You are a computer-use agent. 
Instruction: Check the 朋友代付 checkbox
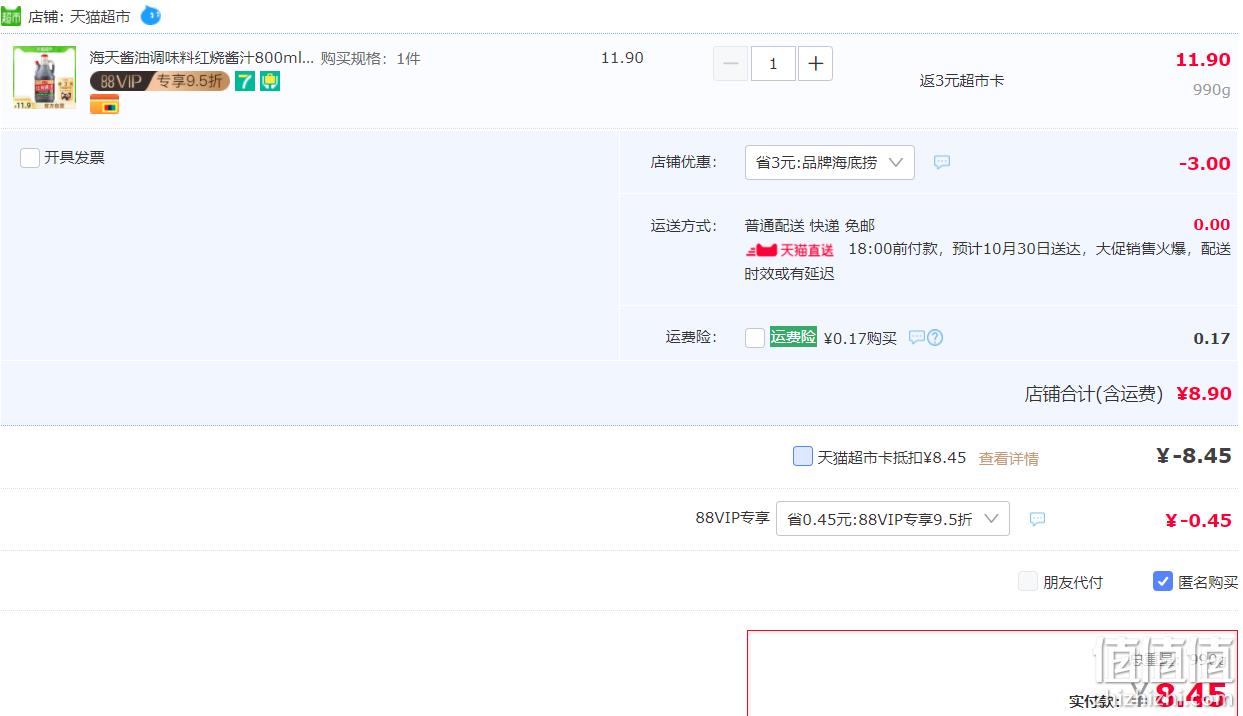1028,581
